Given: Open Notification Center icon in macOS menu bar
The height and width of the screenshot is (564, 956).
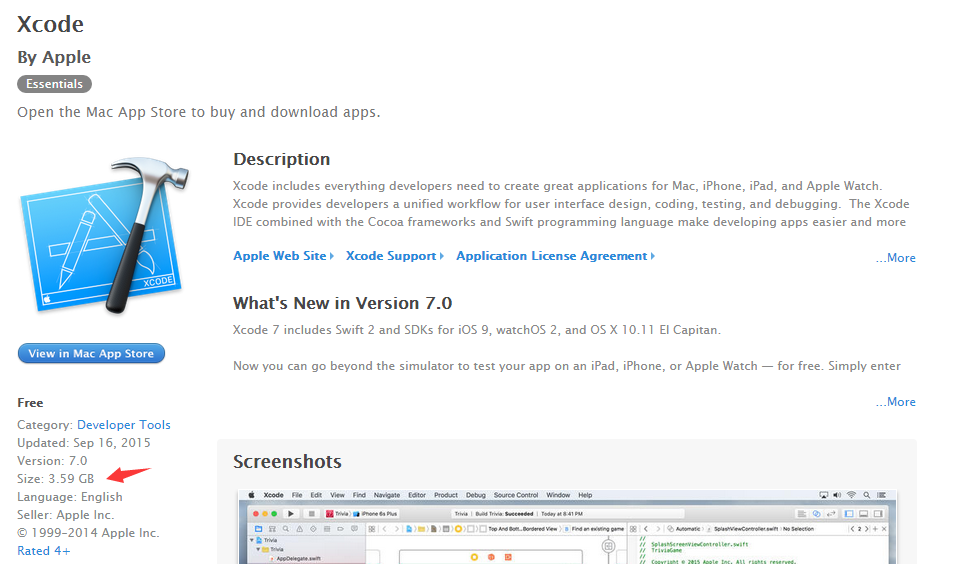Looking at the screenshot, I should [x=882, y=495].
